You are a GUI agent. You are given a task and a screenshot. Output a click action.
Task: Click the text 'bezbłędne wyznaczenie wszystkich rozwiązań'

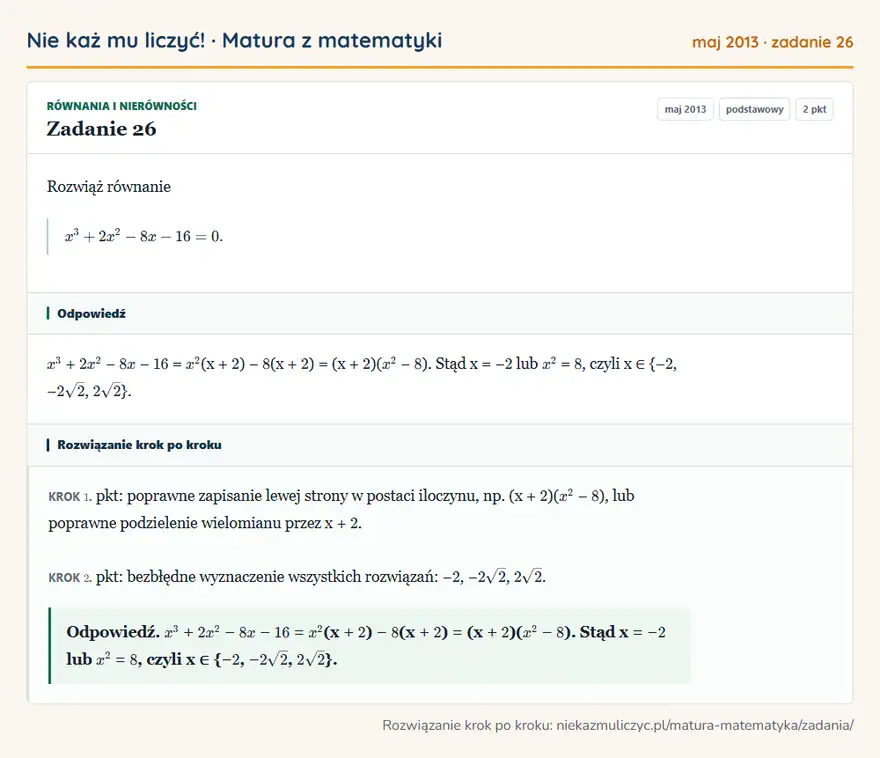[x=282, y=577]
